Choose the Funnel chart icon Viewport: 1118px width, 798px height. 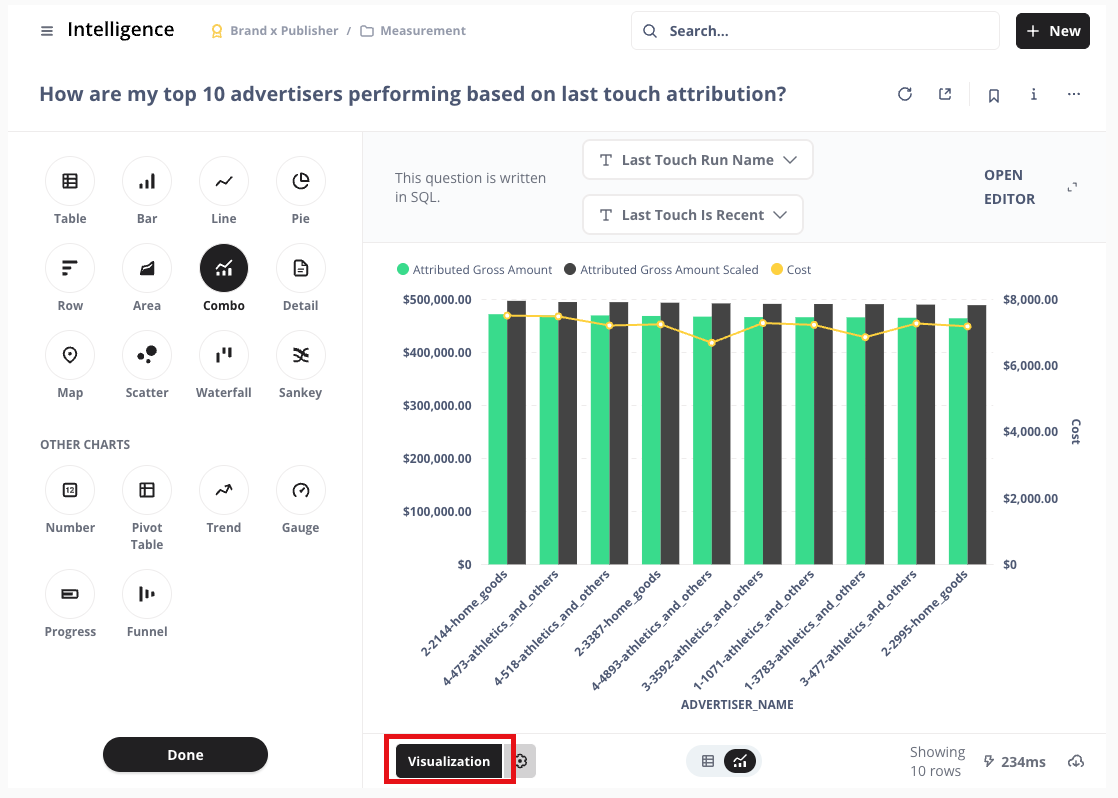tap(147, 594)
